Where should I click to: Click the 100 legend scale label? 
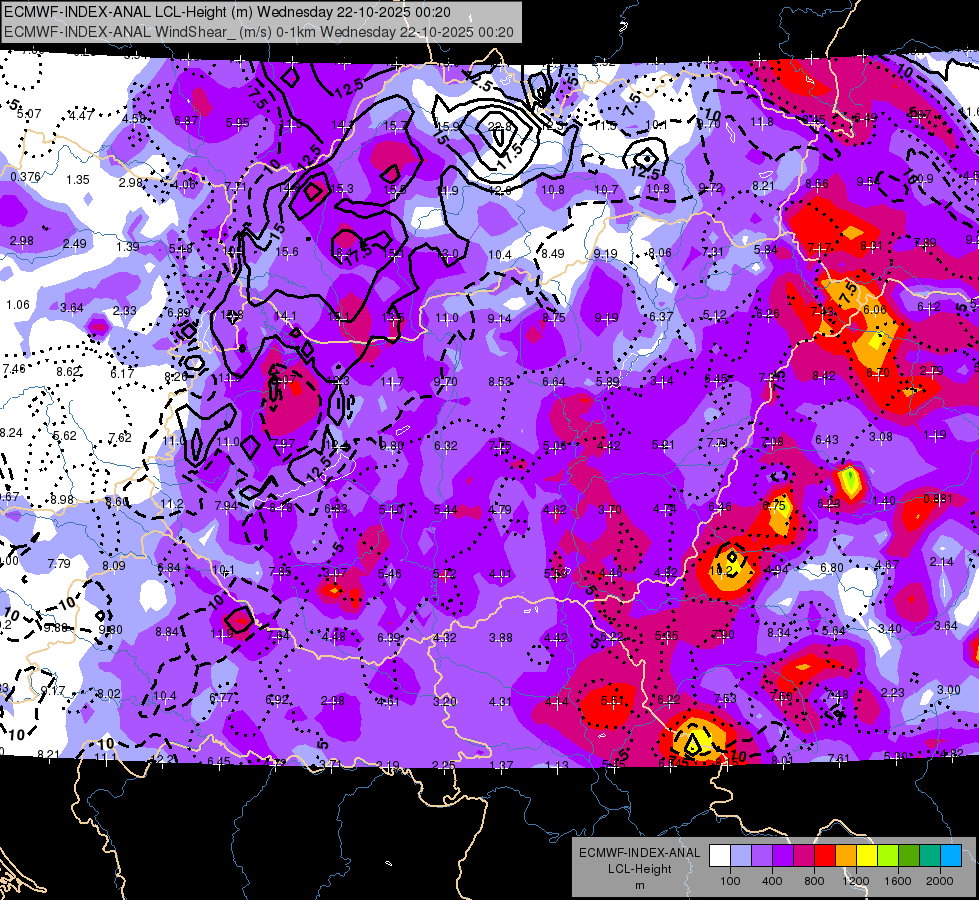pyautogui.click(x=730, y=881)
